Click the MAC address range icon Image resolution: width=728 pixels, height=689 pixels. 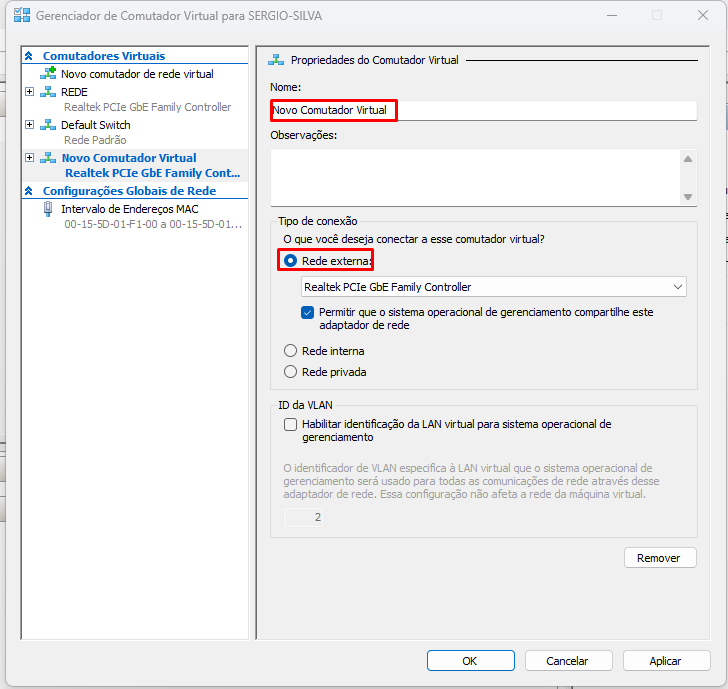tap(48, 209)
